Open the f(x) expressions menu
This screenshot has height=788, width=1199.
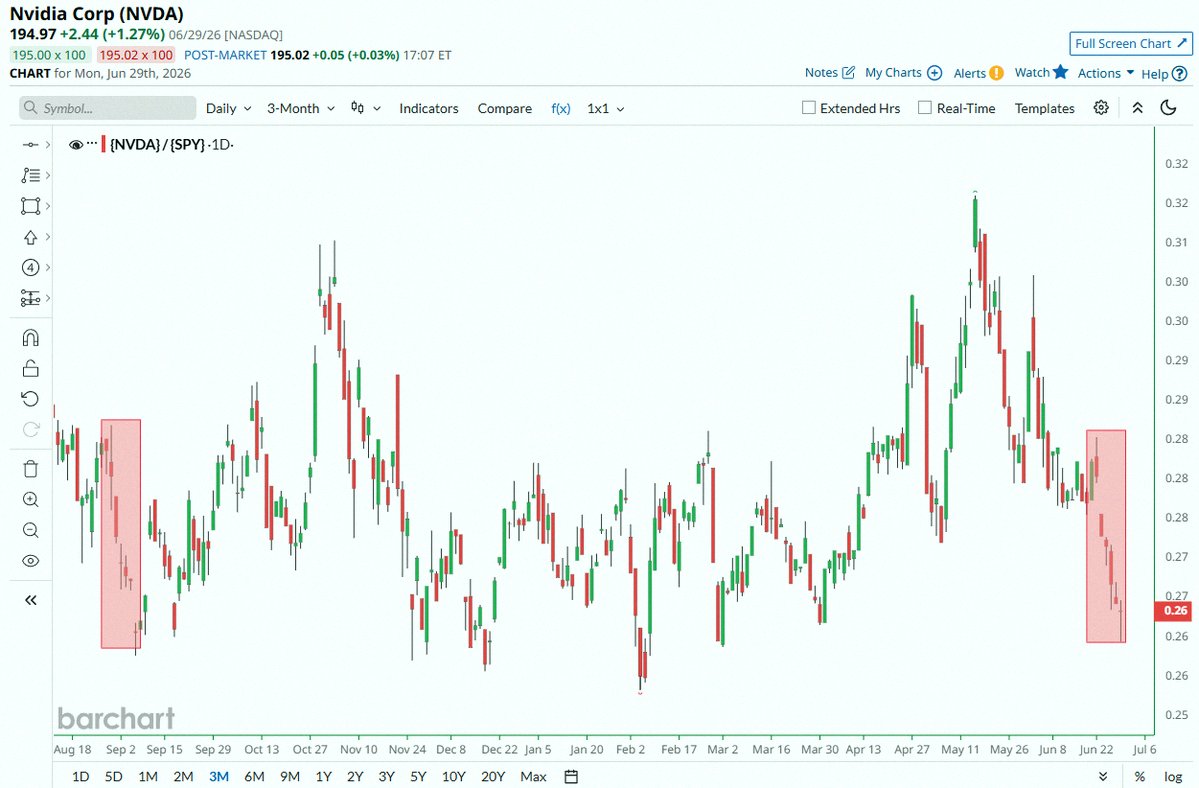click(561, 109)
